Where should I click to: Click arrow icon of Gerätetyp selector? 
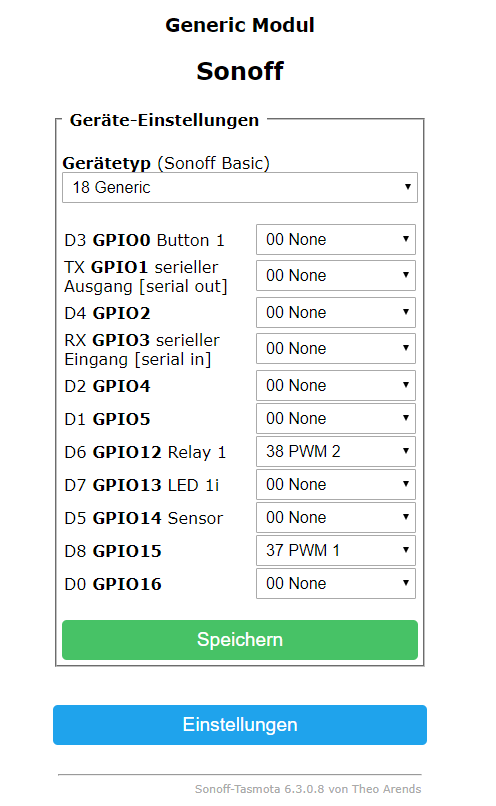click(408, 187)
